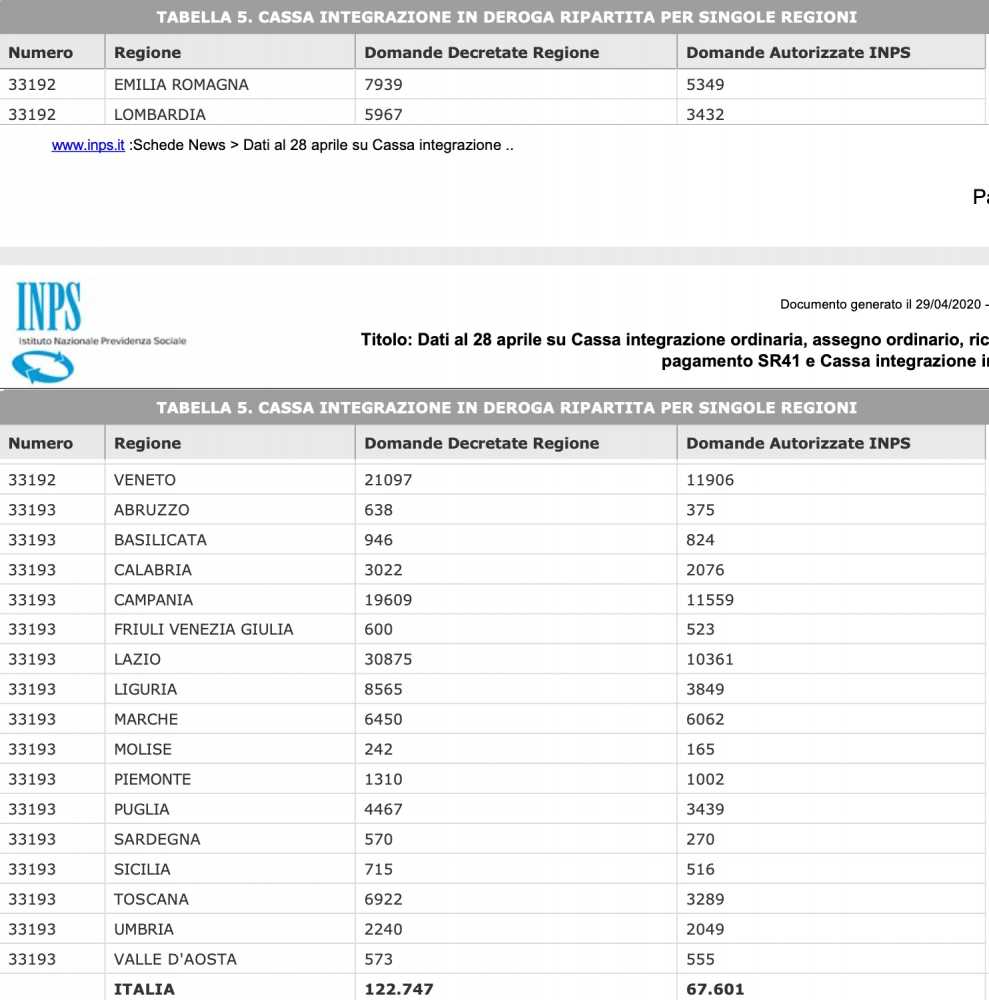
Task: Click Liguria's decreed value 8565
Action: point(383,689)
